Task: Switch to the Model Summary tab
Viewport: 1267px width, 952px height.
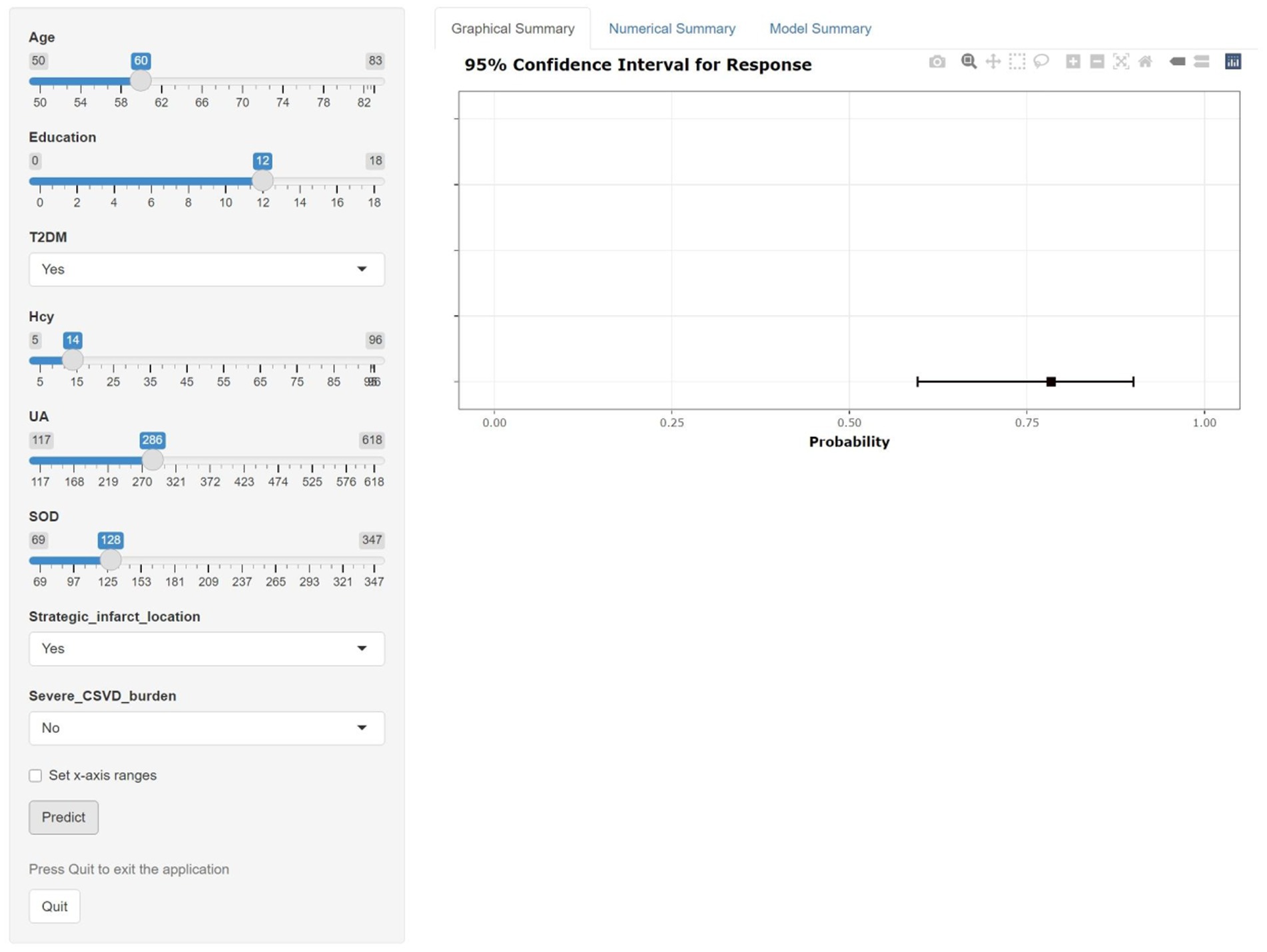Action: click(x=820, y=29)
